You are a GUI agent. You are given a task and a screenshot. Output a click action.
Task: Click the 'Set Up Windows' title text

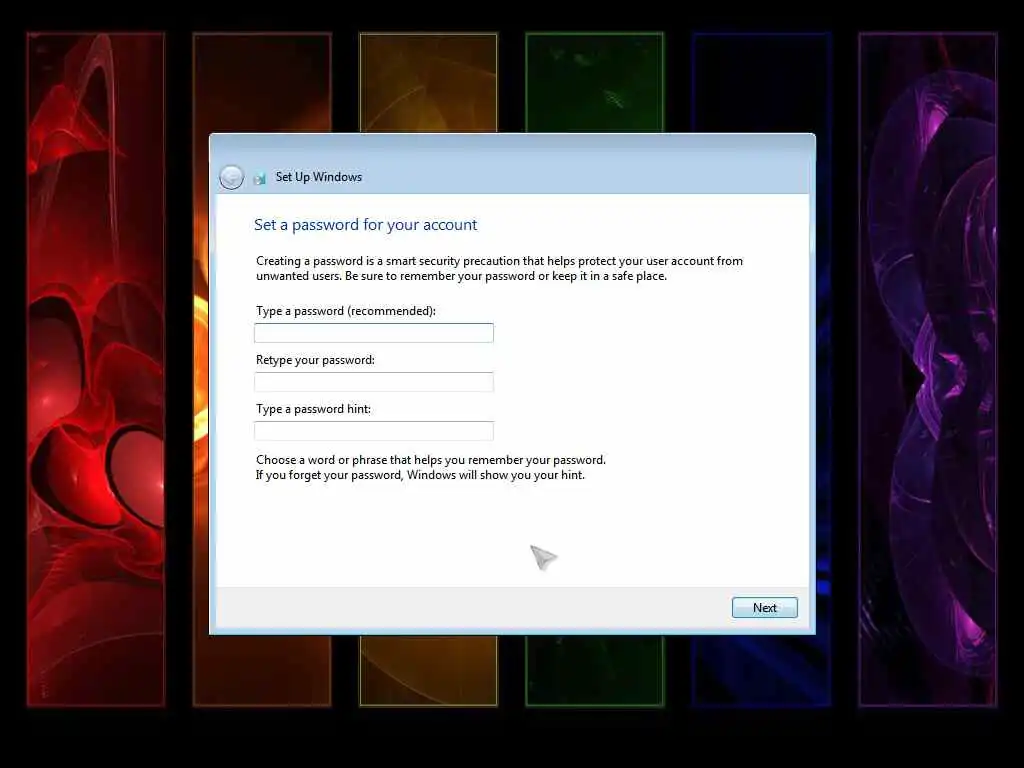(319, 177)
